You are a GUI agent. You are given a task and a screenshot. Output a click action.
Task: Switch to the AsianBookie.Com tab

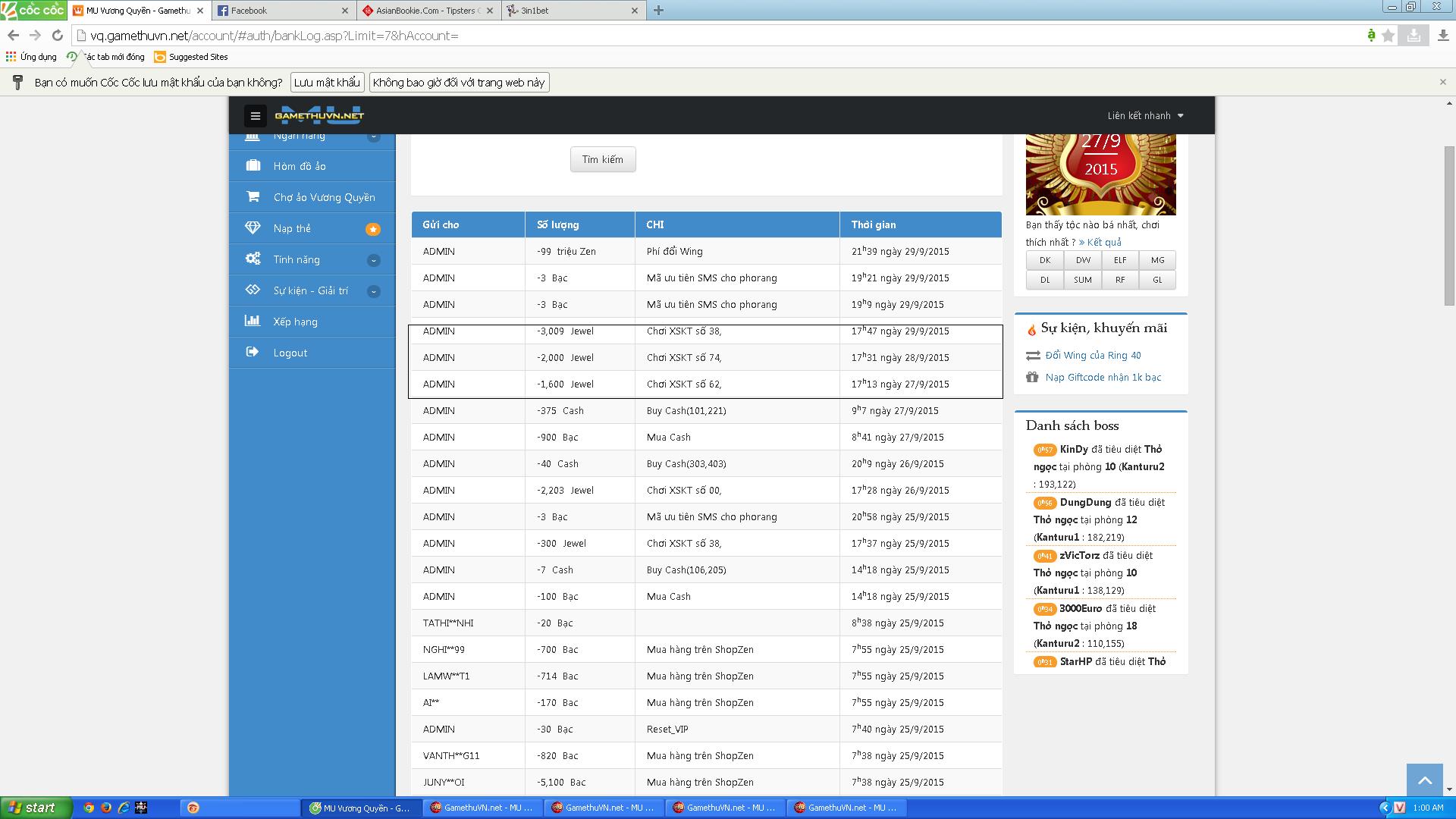pyautogui.click(x=428, y=11)
